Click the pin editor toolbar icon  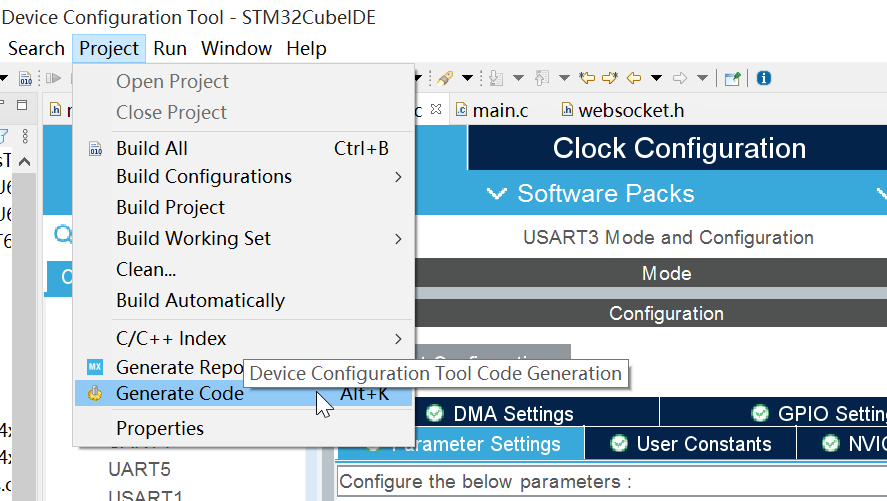pyautogui.click(x=733, y=78)
